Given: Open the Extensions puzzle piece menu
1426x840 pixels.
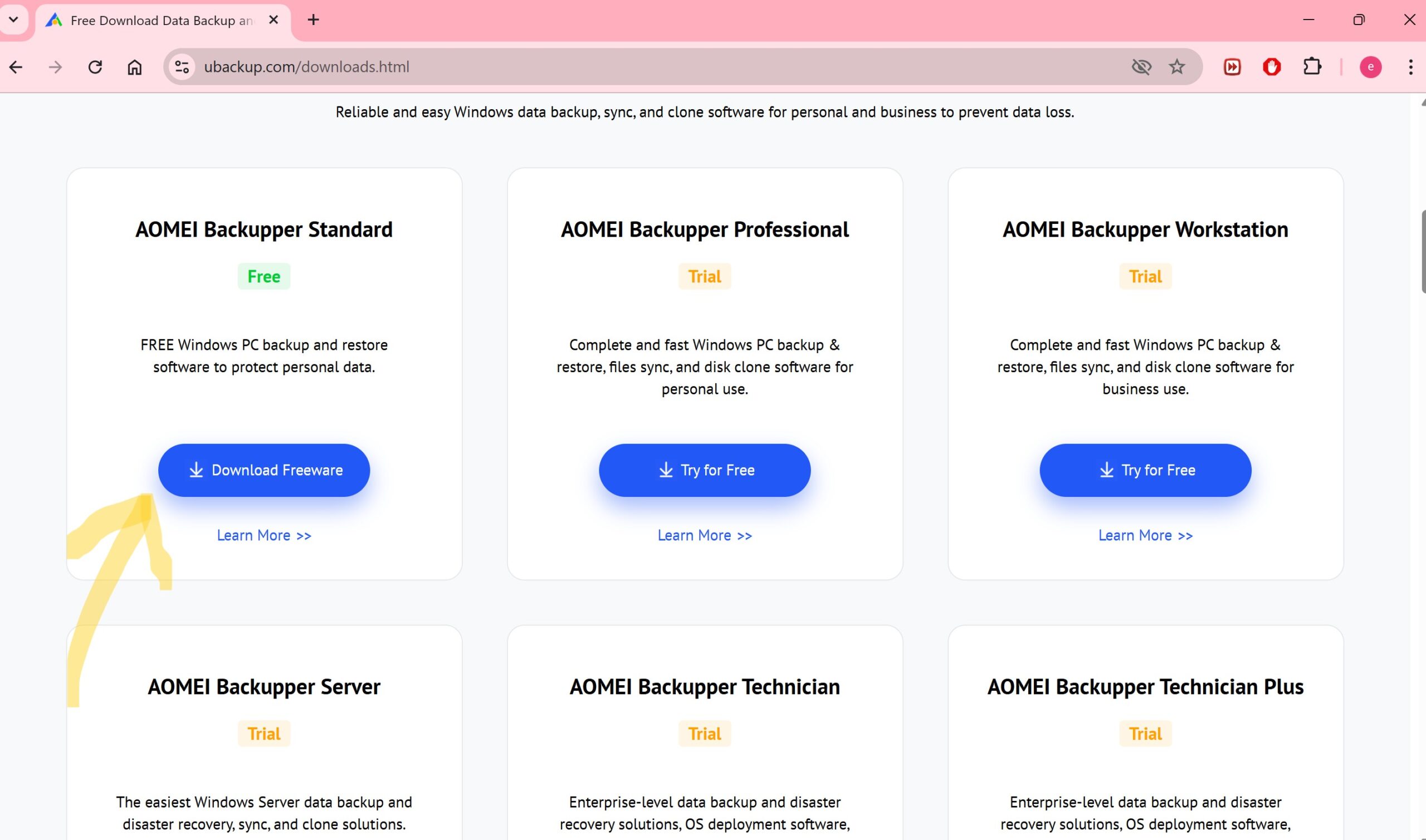Looking at the screenshot, I should (1312, 67).
